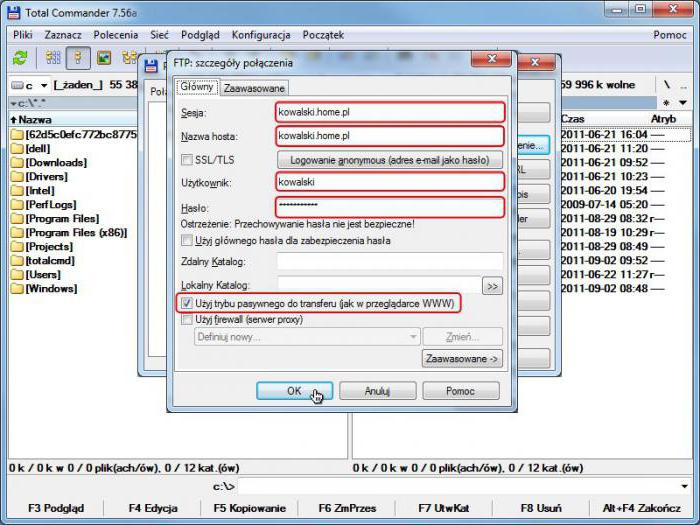Click the F3 Podgląd button

pyautogui.click(x=56, y=508)
